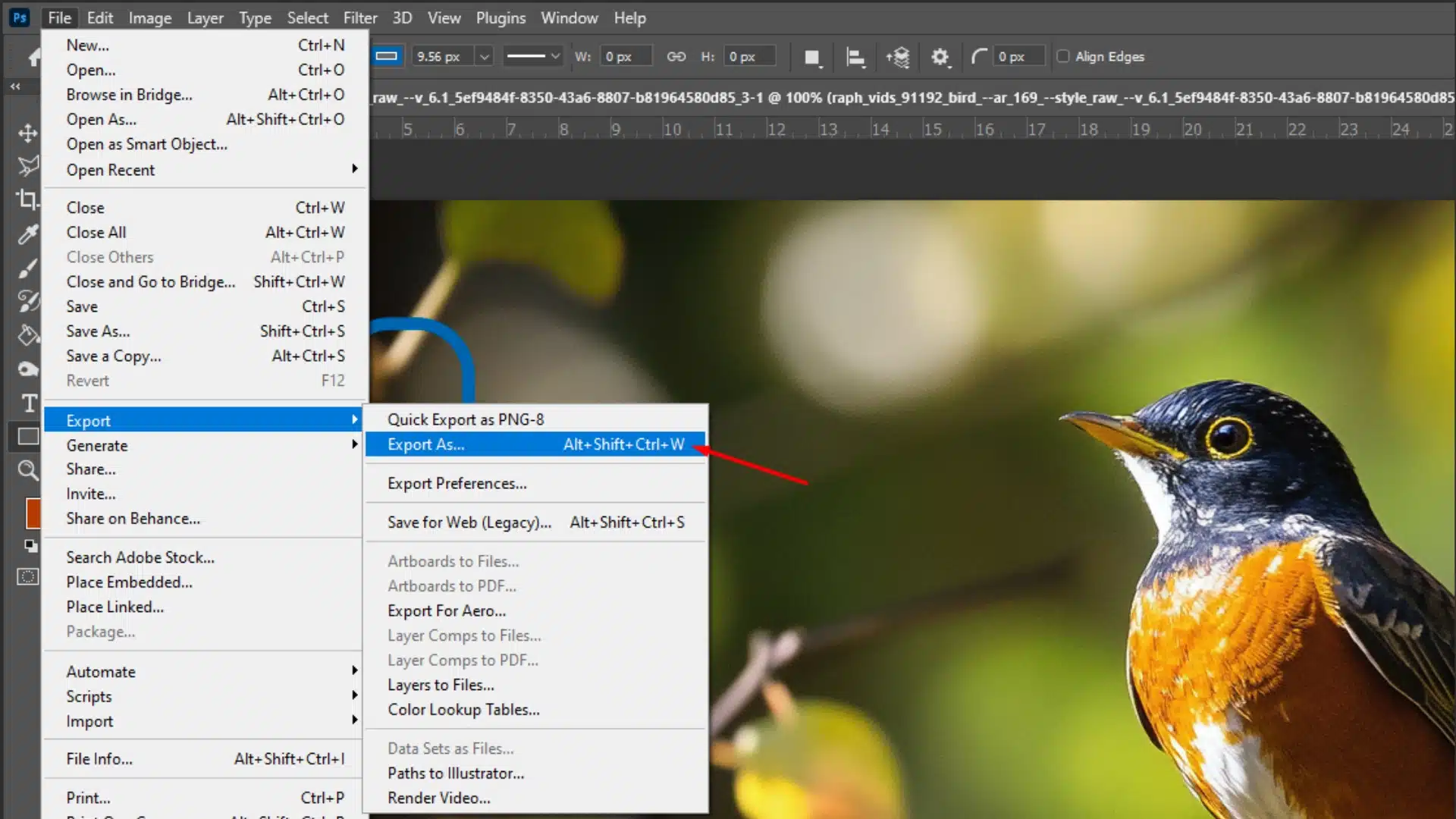Viewport: 1456px width, 819px height.
Task: Open the 3D menu
Action: coord(402,17)
